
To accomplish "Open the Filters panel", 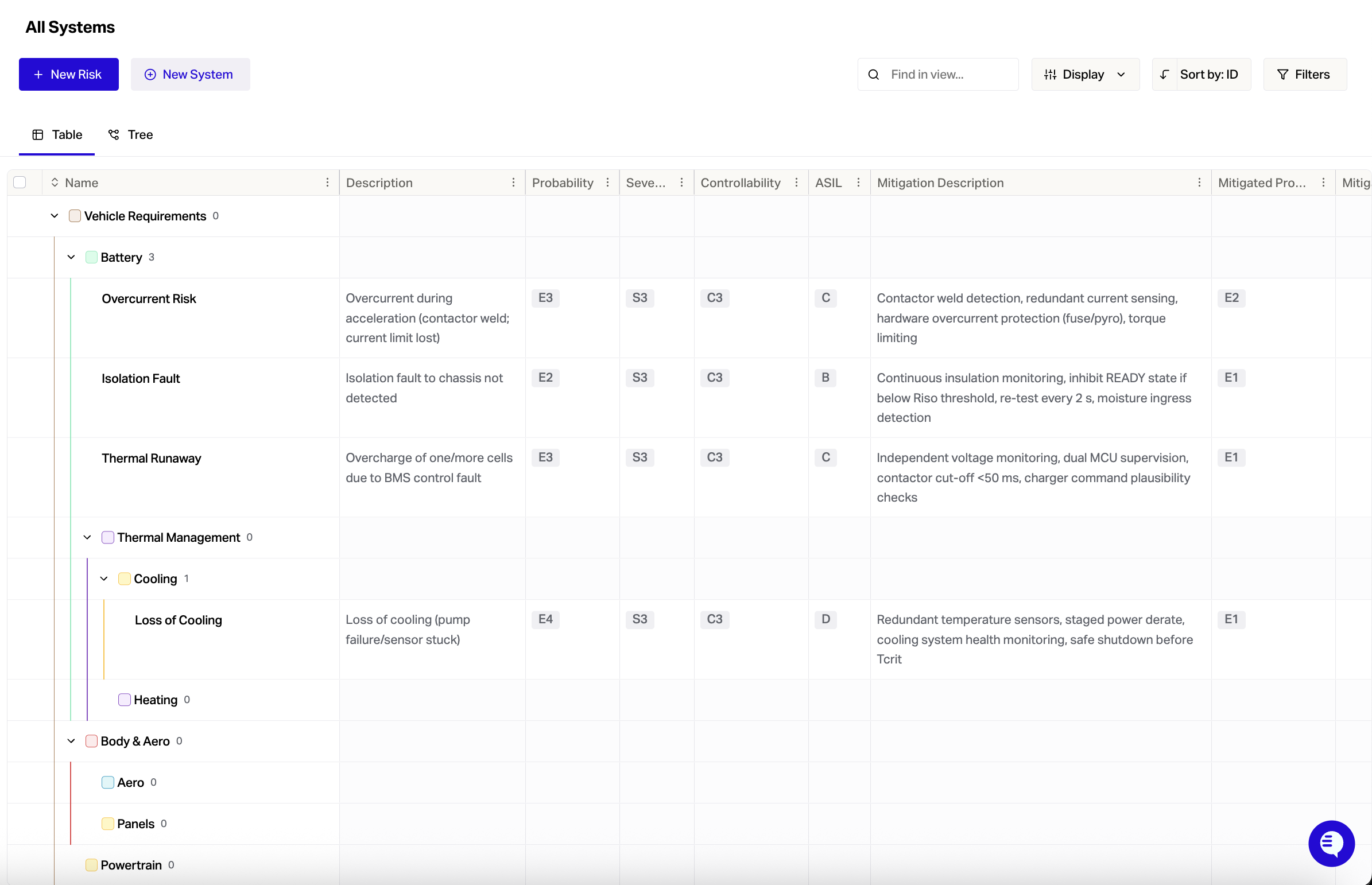I will point(1304,75).
